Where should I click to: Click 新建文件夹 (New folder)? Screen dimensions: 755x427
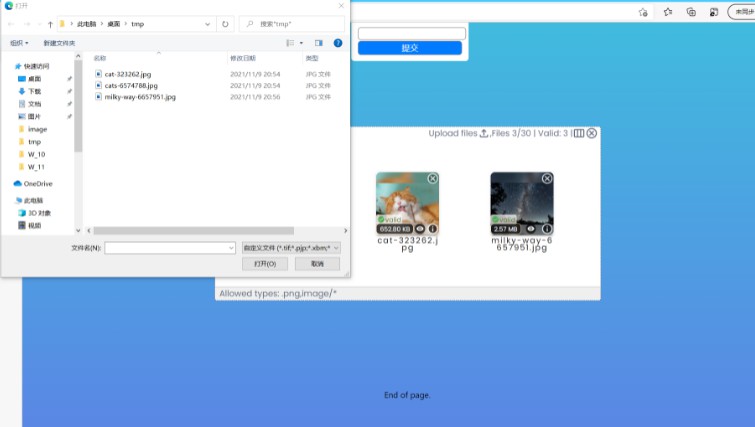pyautogui.click(x=59, y=43)
